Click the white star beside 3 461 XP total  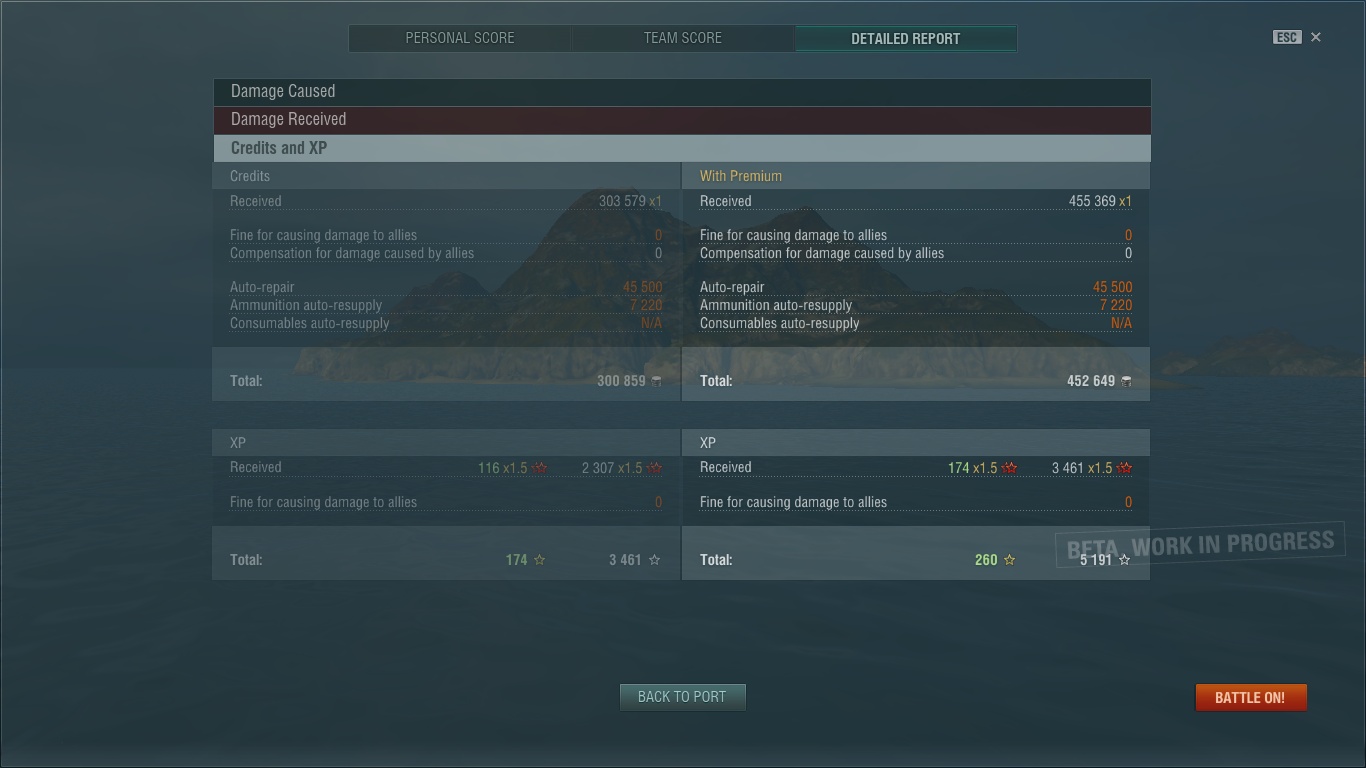655,560
